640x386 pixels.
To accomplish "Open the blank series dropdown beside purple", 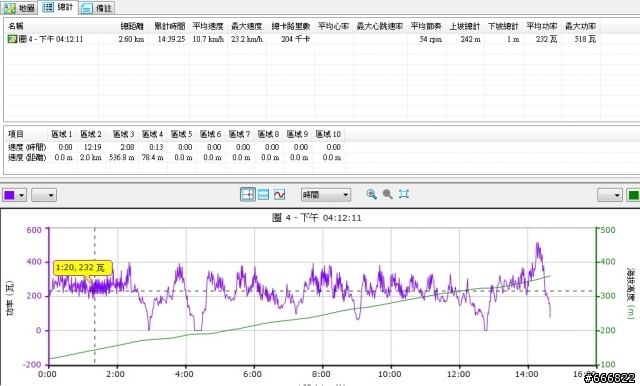I will (x=44, y=195).
